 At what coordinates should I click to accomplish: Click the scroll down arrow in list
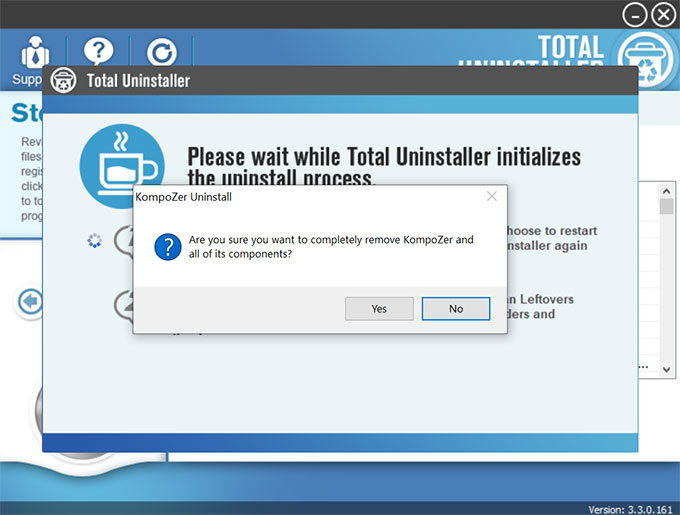(667, 369)
